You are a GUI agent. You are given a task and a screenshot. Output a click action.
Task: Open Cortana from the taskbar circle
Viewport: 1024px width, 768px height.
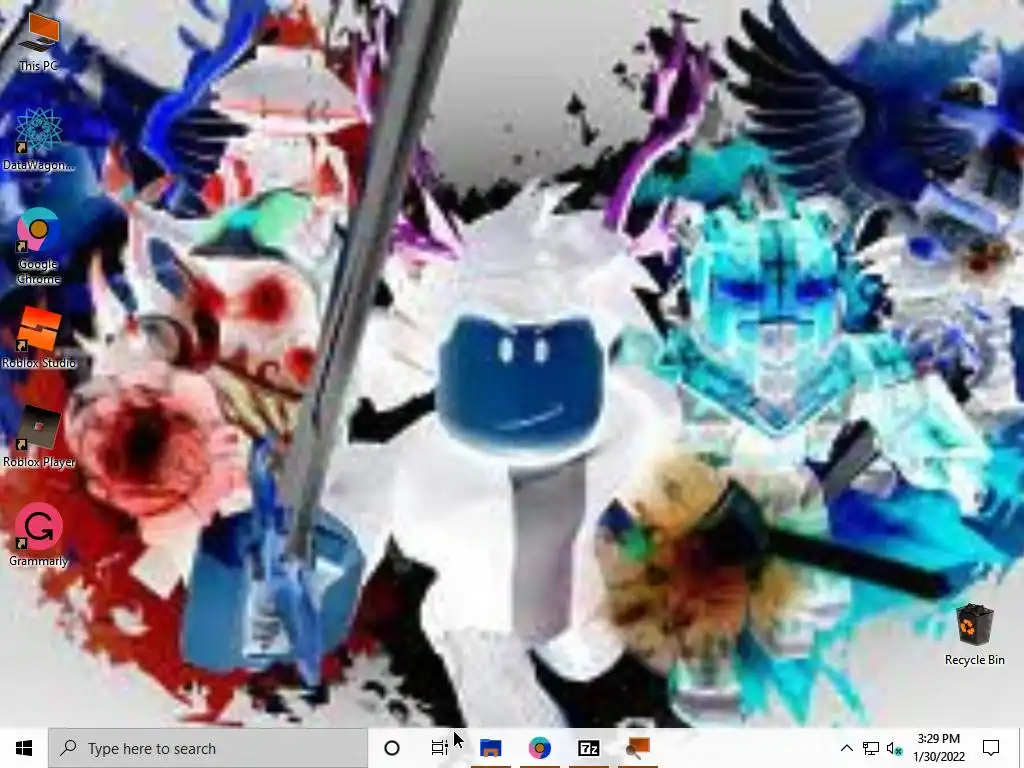click(x=392, y=748)
